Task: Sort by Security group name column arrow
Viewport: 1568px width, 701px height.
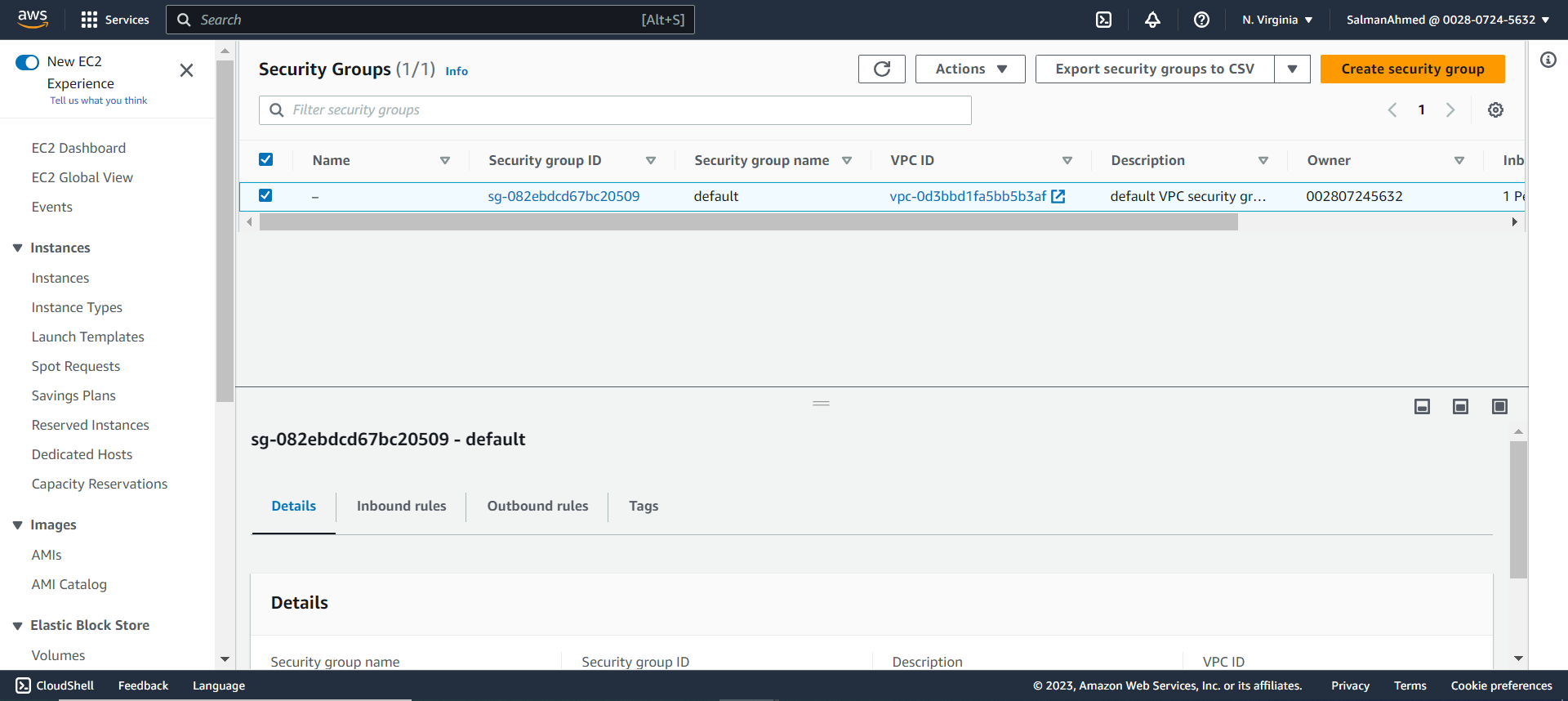Action: [847, 160]
